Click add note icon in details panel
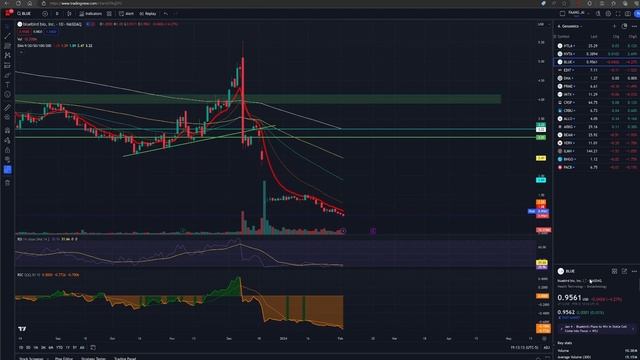 point(624,271)
